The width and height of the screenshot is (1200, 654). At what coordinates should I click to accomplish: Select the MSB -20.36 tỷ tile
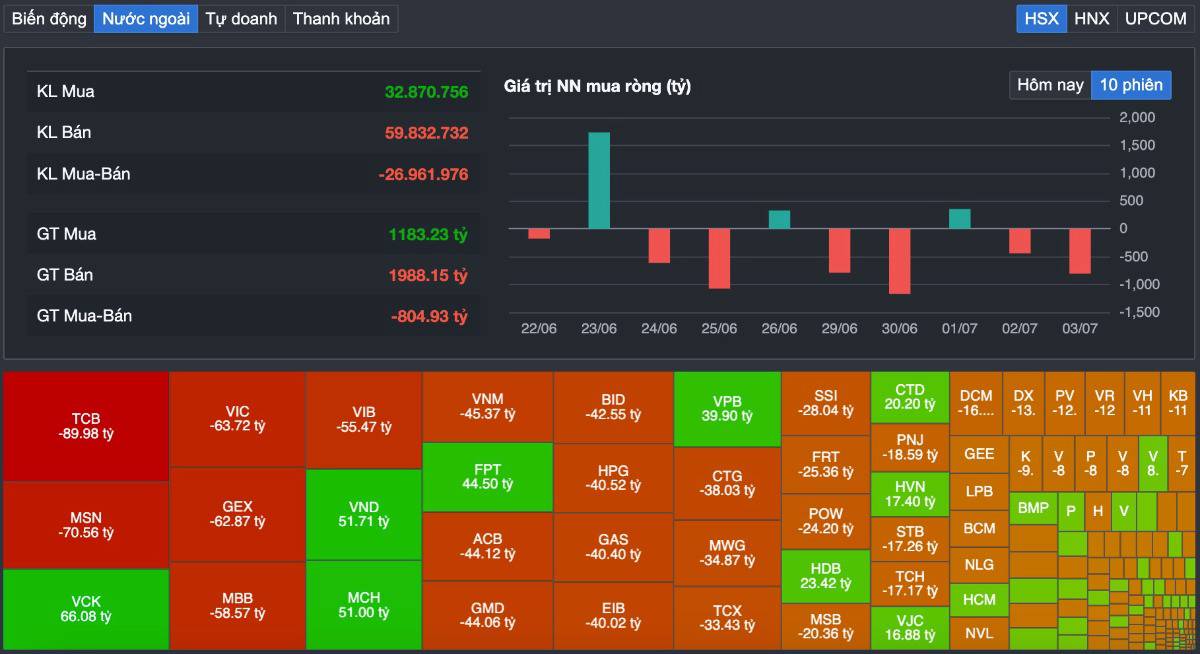825,626
